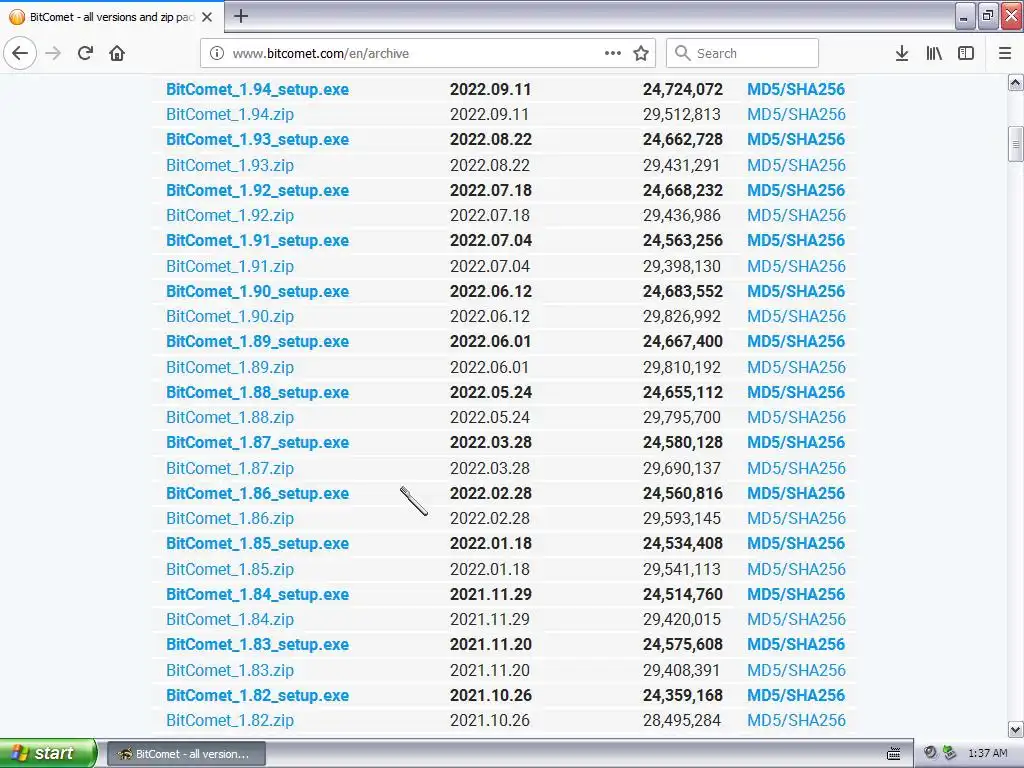This screenshot has height=768, width=1024.
Task: Reload the BitComet archive page
Action: (85, 53)
